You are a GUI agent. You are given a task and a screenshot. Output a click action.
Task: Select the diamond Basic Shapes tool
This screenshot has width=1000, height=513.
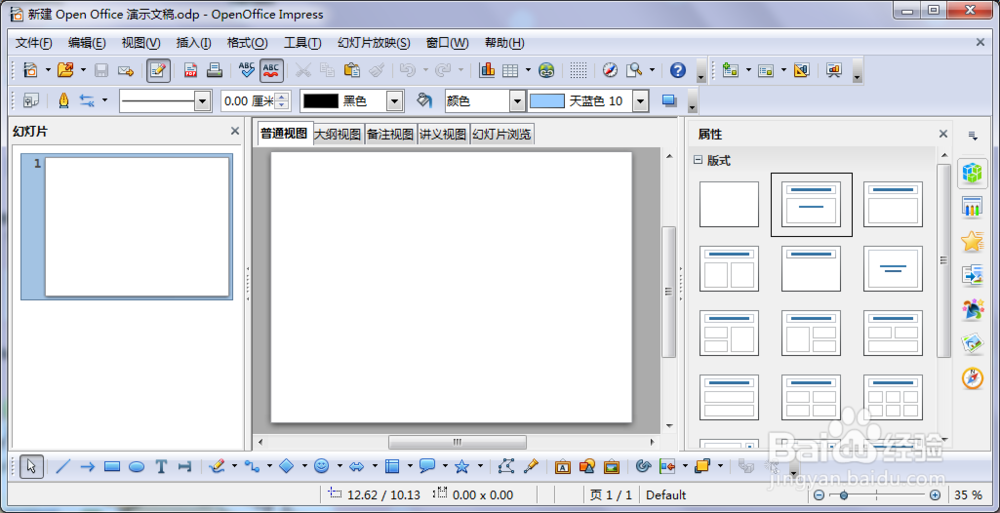tap(287, 466)
